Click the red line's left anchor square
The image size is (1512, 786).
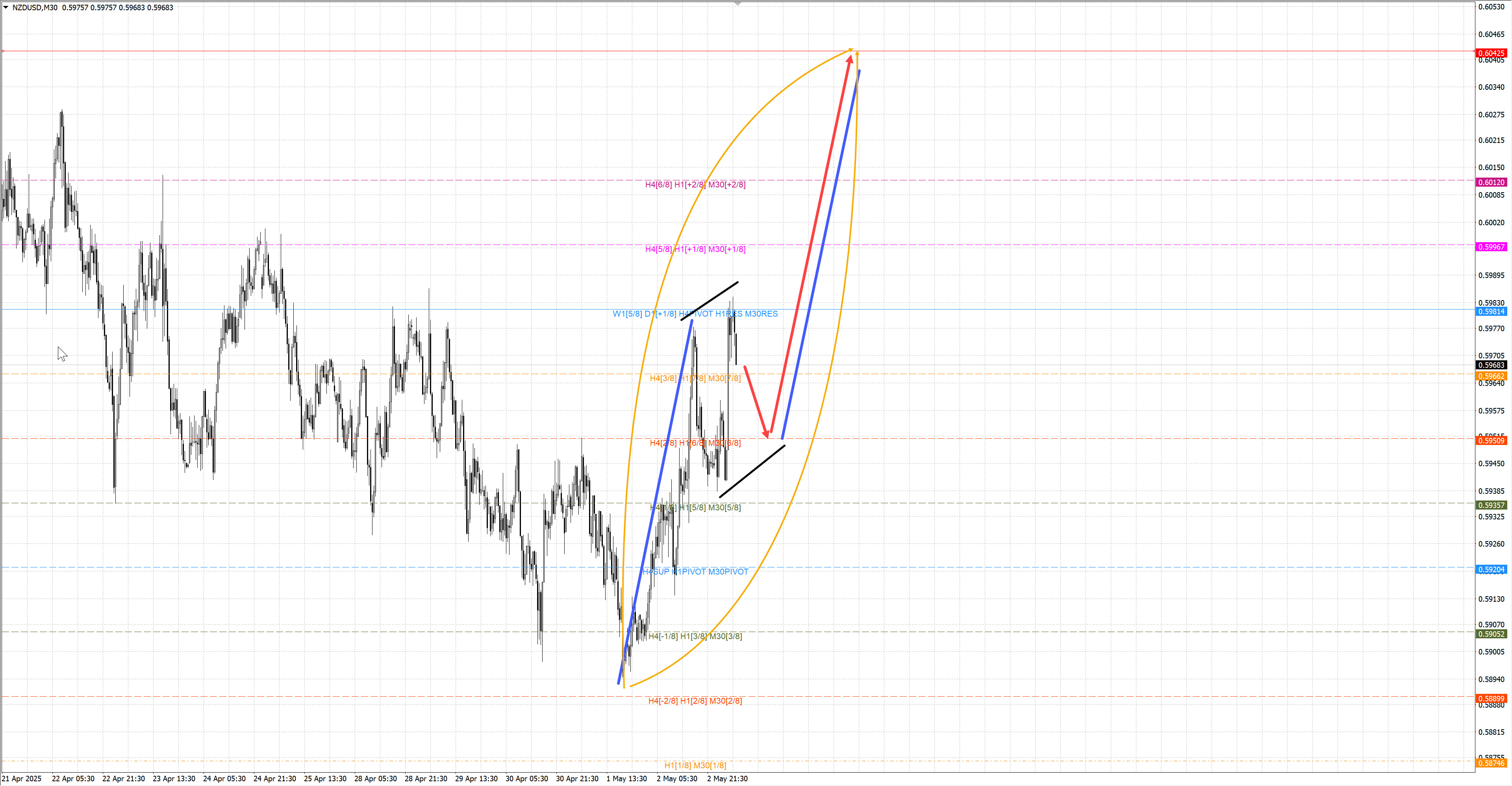point(3,51)
